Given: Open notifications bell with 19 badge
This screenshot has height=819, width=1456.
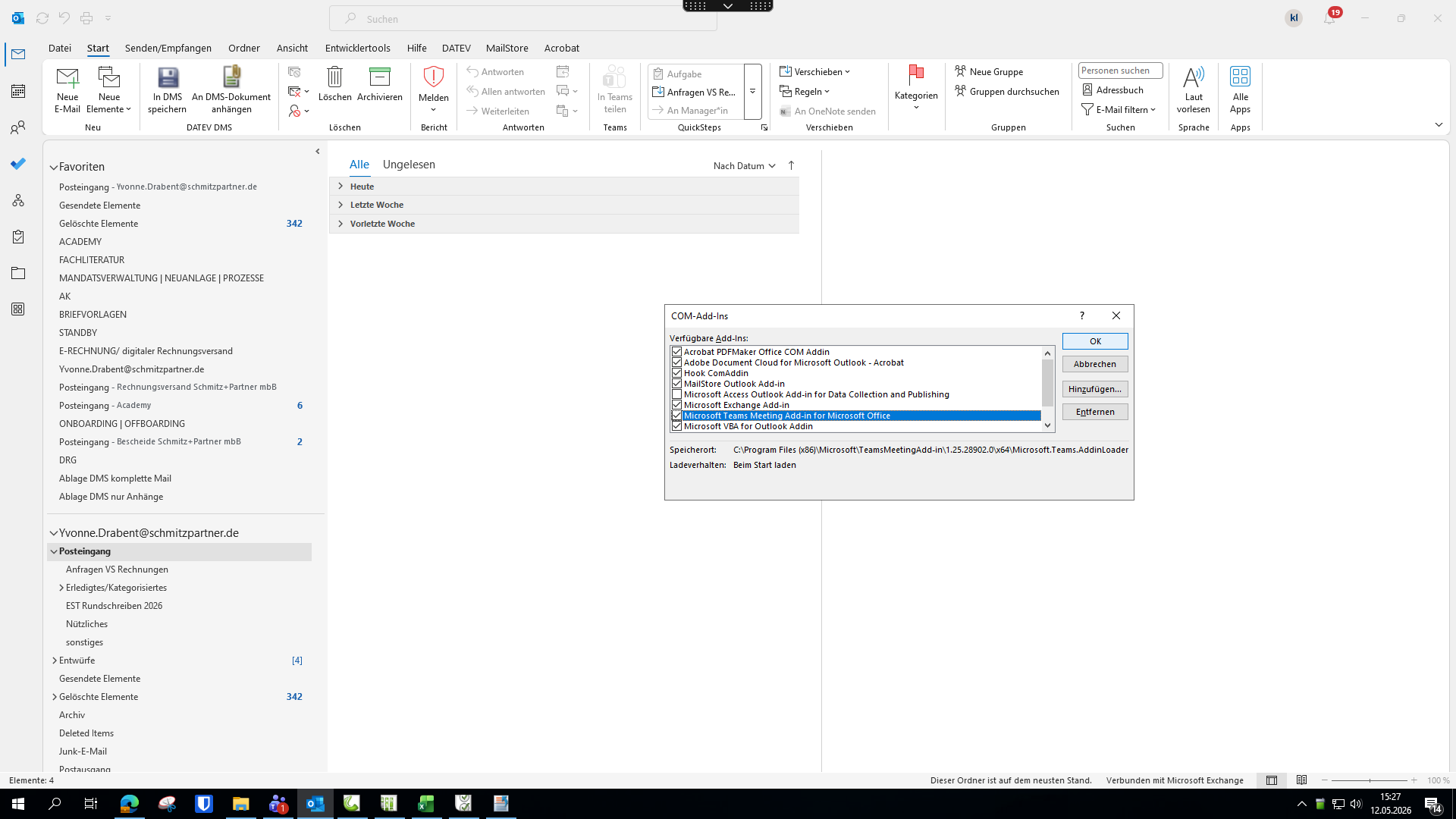Looking at the screenshot, I should coord(1330,17).
